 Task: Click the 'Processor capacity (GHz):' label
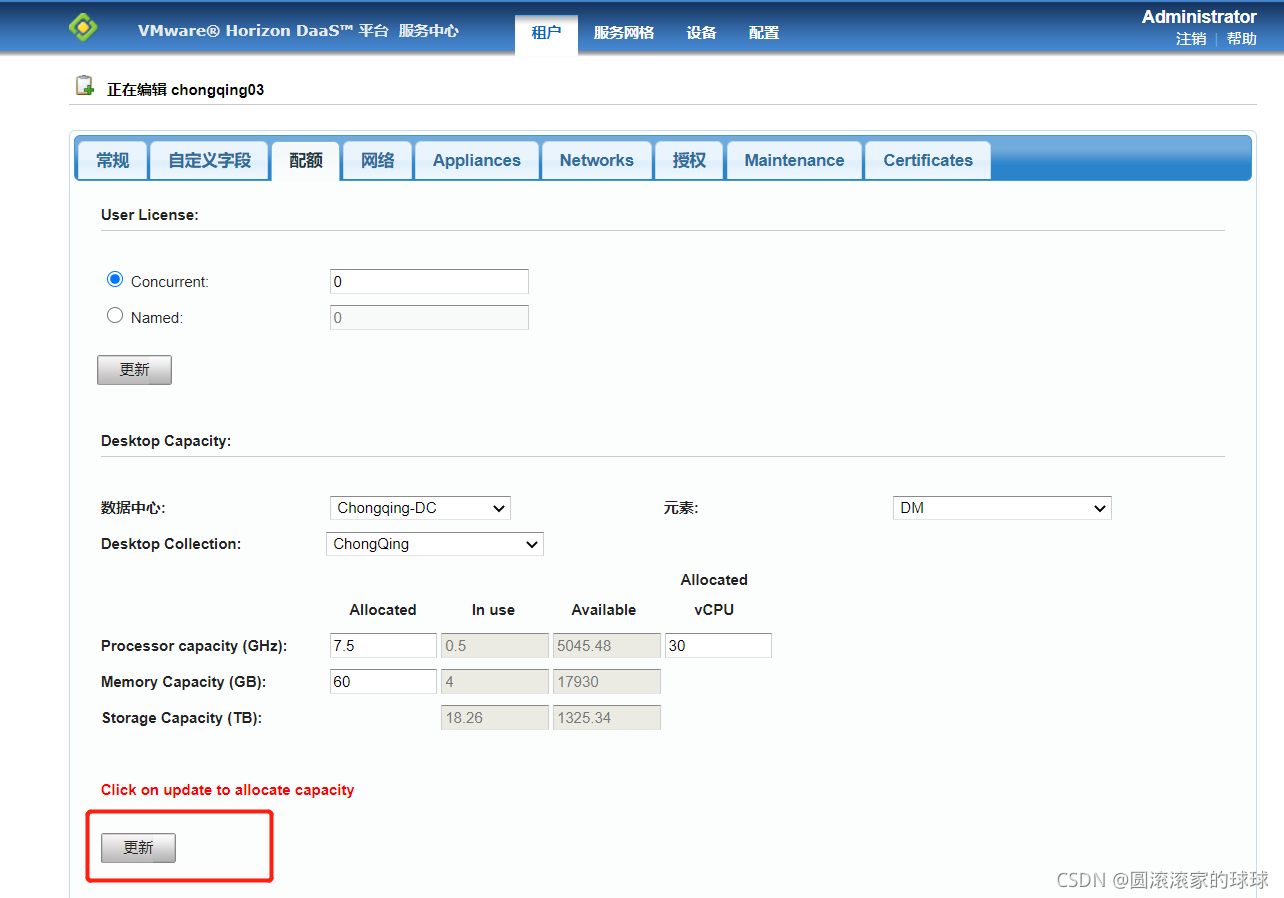[194, 646]
